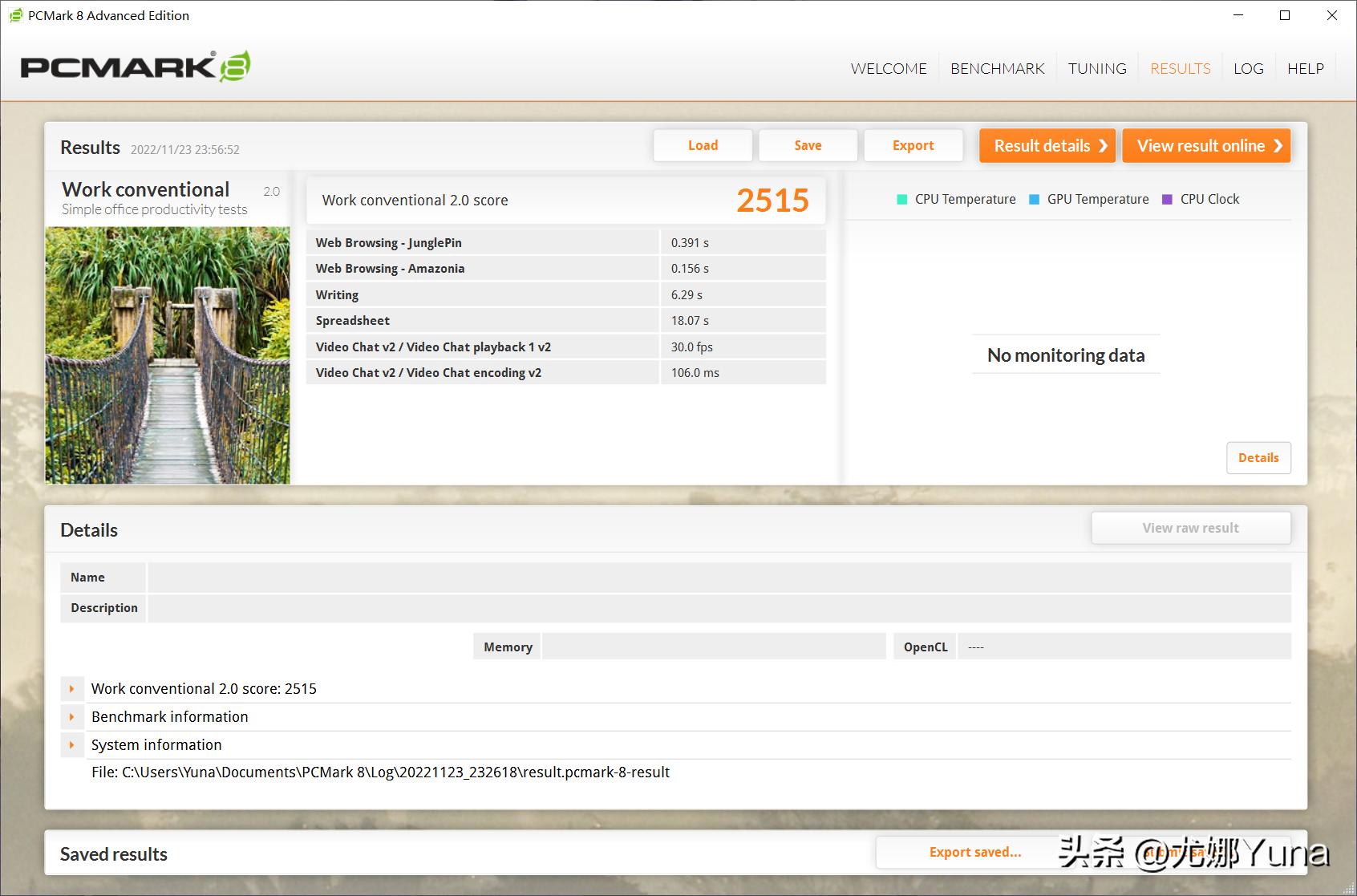Select Video Chat playback 1 v2 row
1357x896 pixels.
[566, 347]
